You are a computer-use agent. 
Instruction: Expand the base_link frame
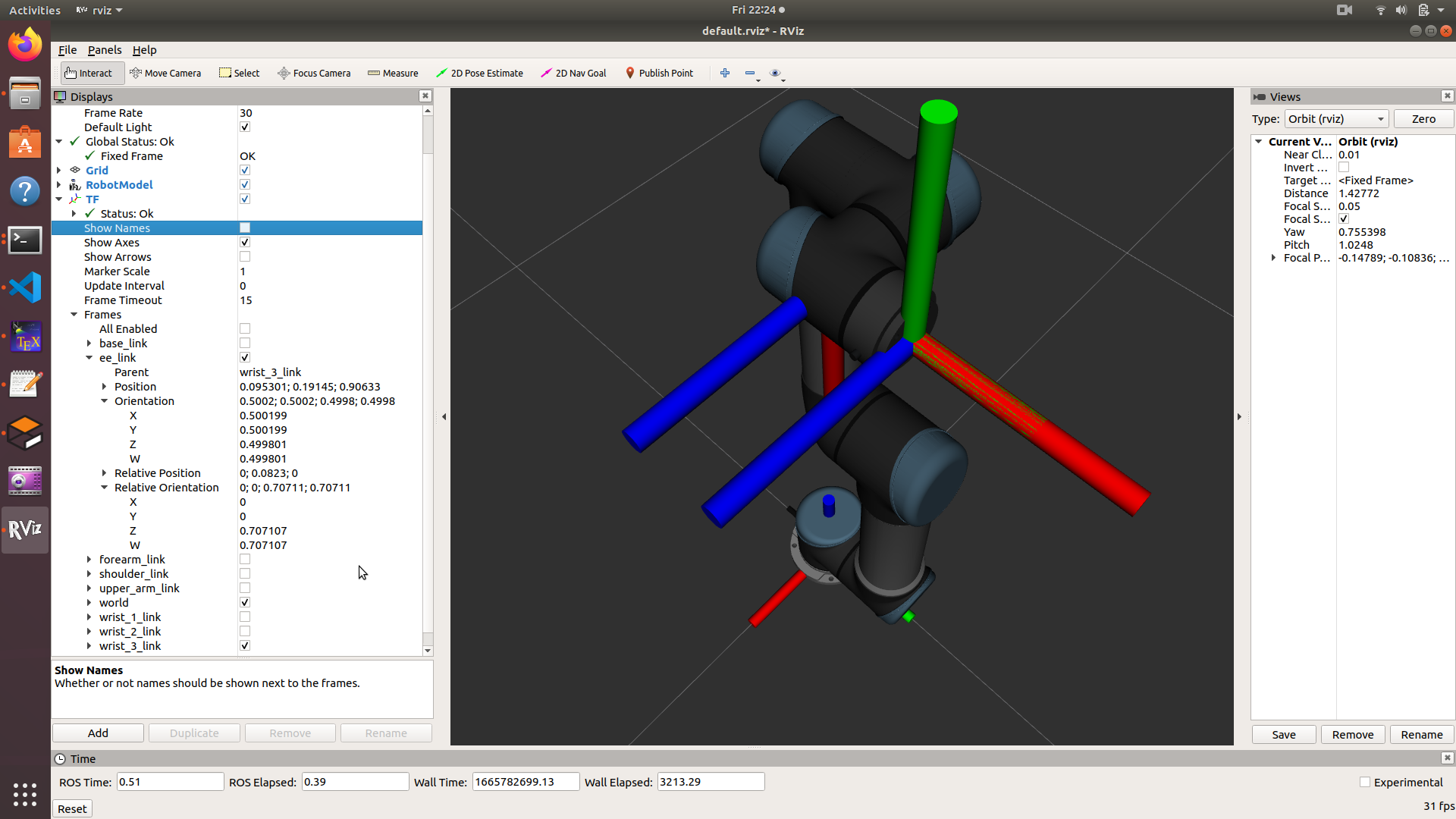pos(89,344)
